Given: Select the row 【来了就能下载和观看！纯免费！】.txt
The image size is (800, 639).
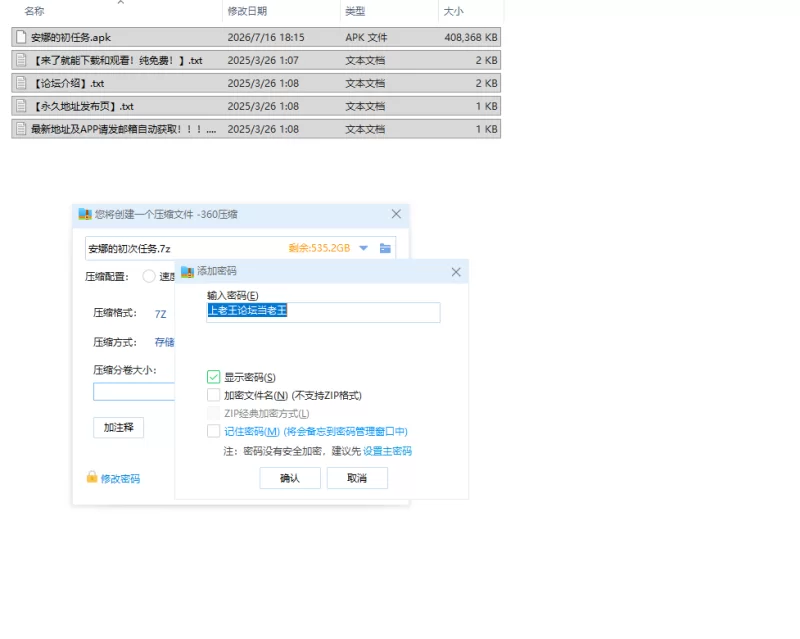Looking at the screenshot, I should tap(256, 60).
